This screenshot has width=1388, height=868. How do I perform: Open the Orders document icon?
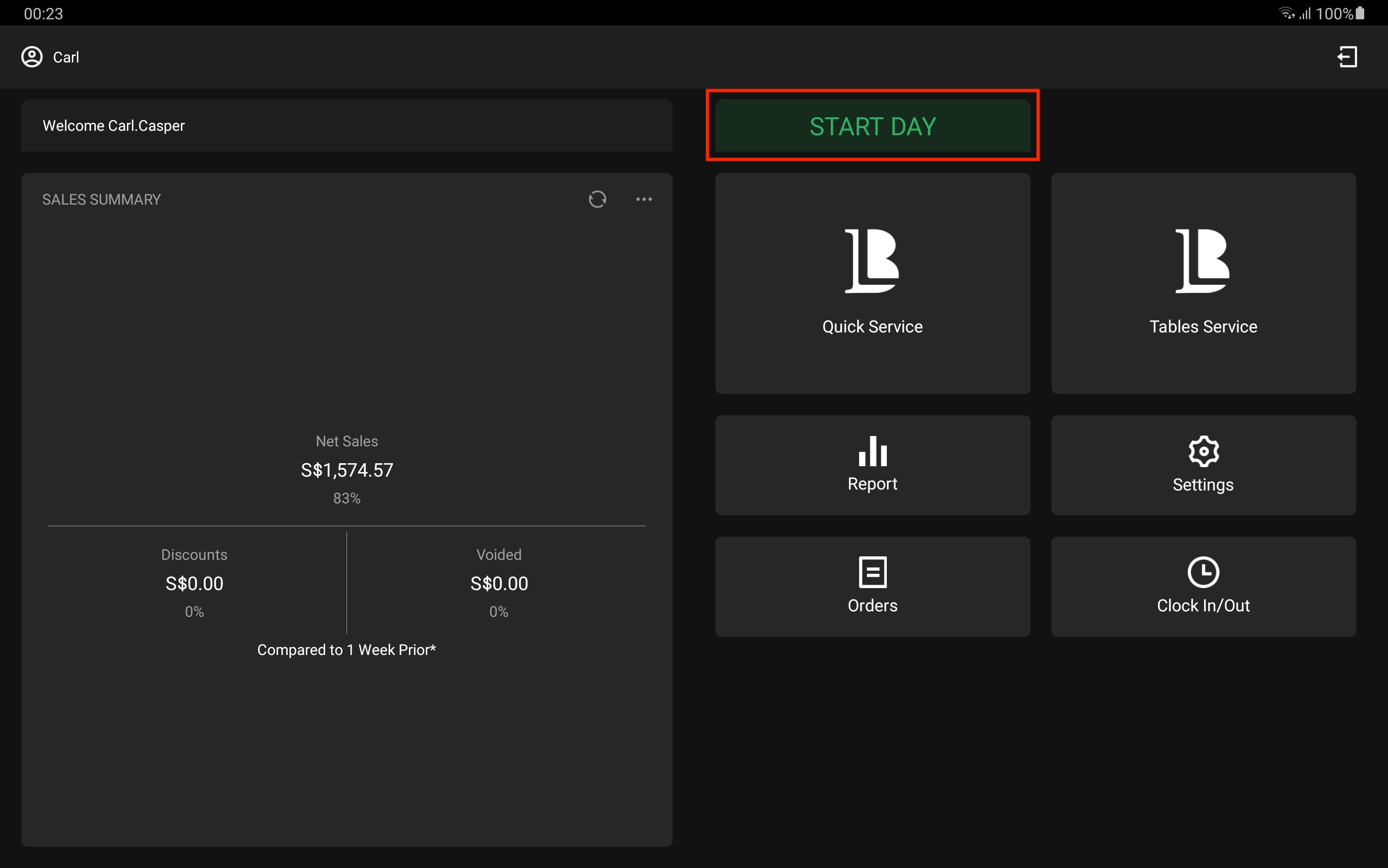tap(872, 572)
